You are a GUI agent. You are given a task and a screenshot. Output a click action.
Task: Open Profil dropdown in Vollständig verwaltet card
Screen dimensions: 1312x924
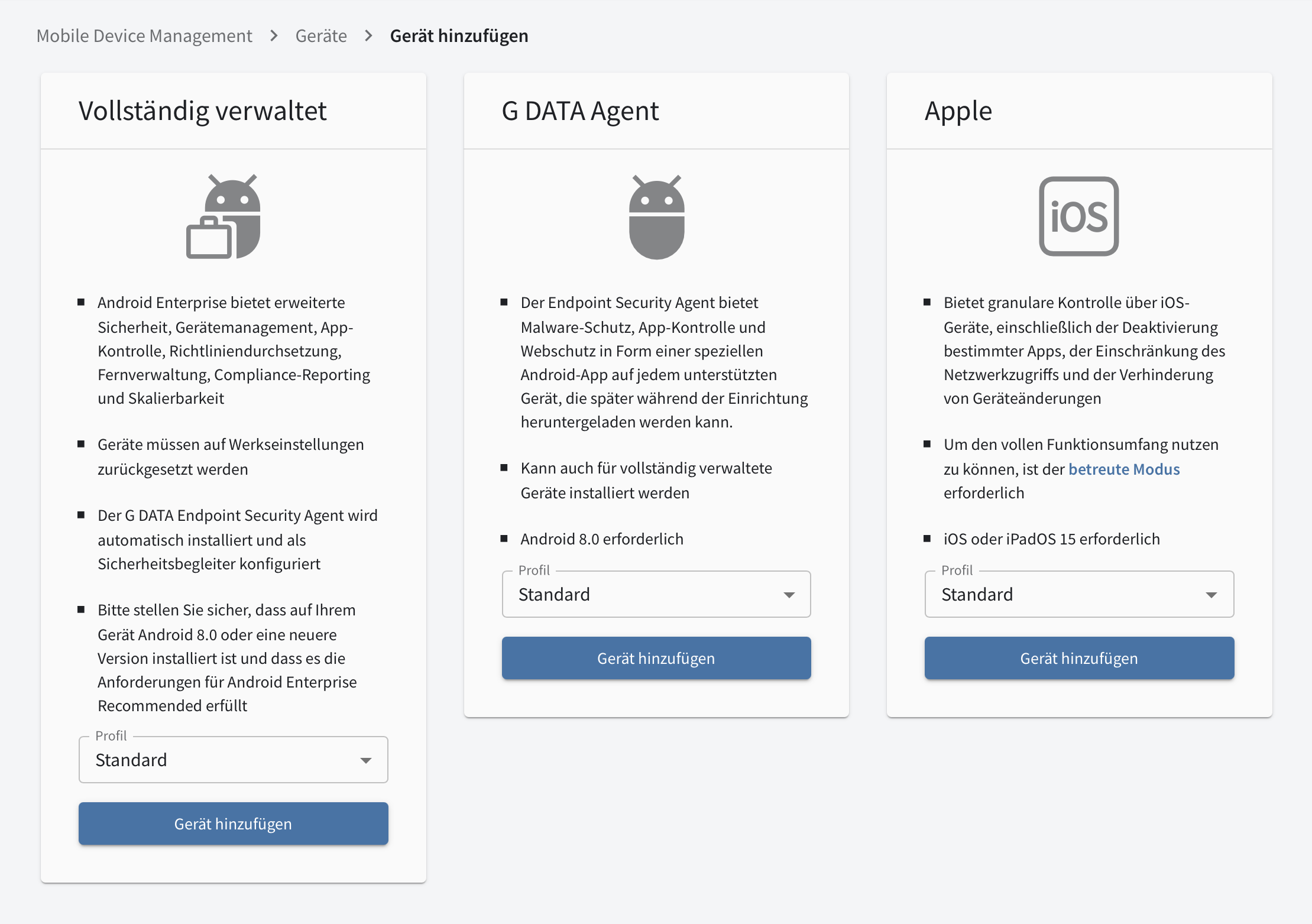tap(234, 760)
